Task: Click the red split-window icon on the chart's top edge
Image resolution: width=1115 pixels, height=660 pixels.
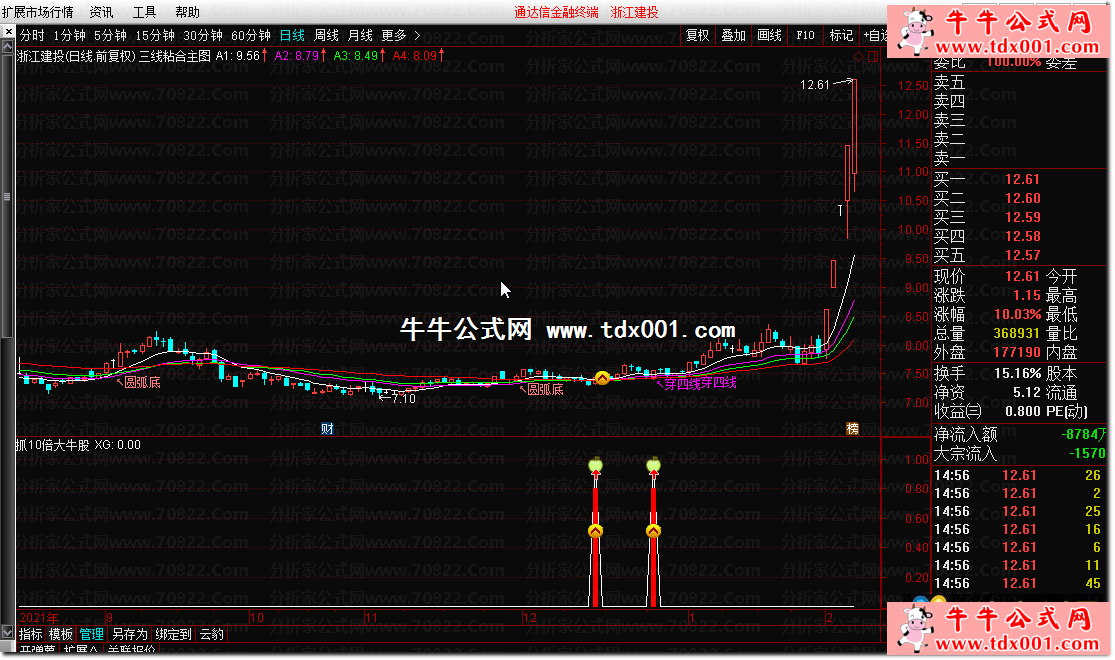Action: point(873,56)
